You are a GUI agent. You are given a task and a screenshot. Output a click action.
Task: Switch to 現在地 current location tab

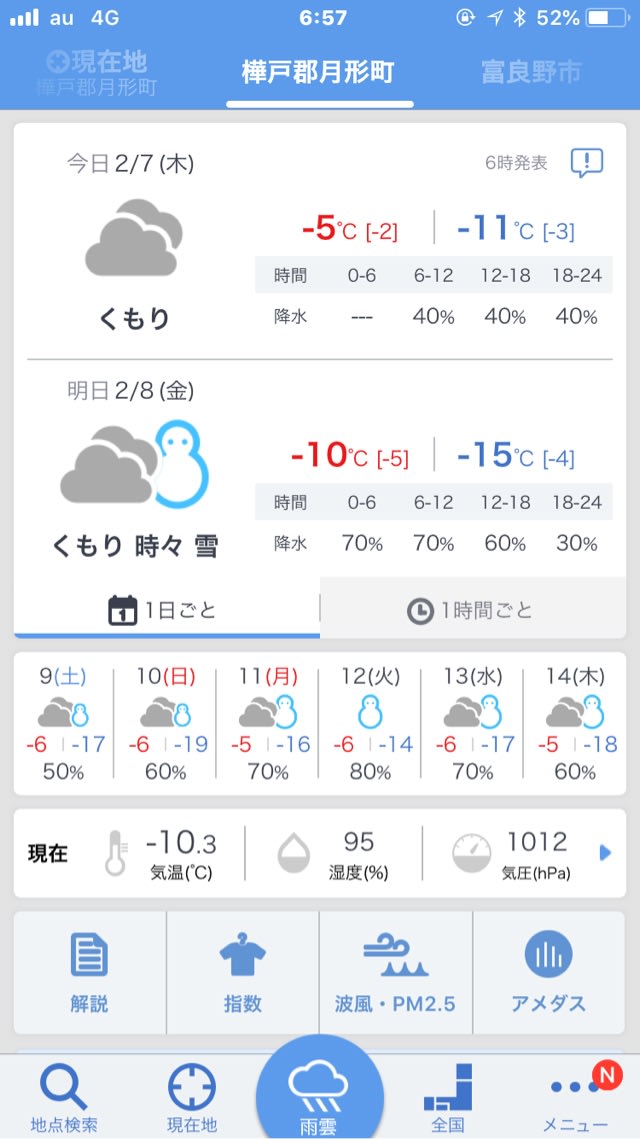coord(97,72)
